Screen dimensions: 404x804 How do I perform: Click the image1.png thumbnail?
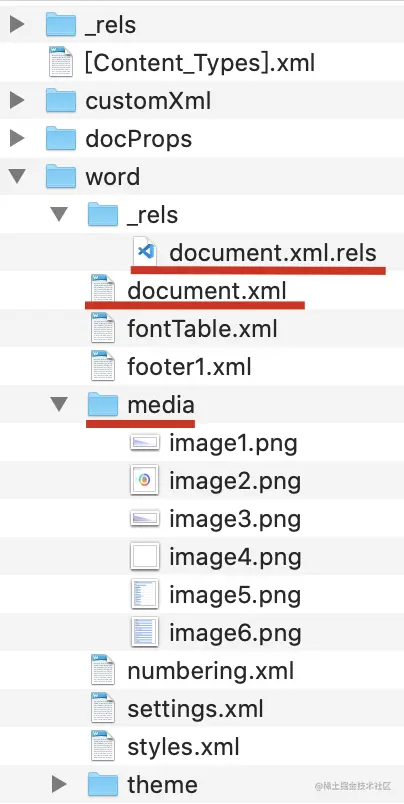coord(145,442)
